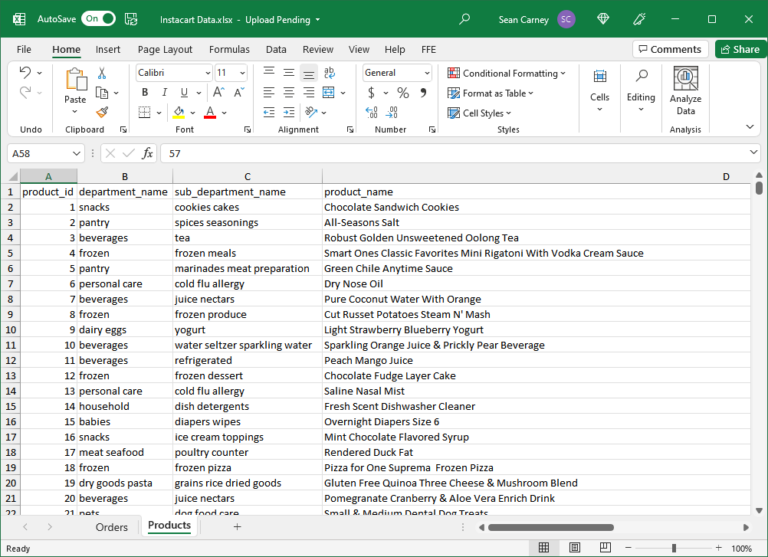This screenshot has height=557, width=768.
Task: Apply Bold formatting
Action: 145,93
